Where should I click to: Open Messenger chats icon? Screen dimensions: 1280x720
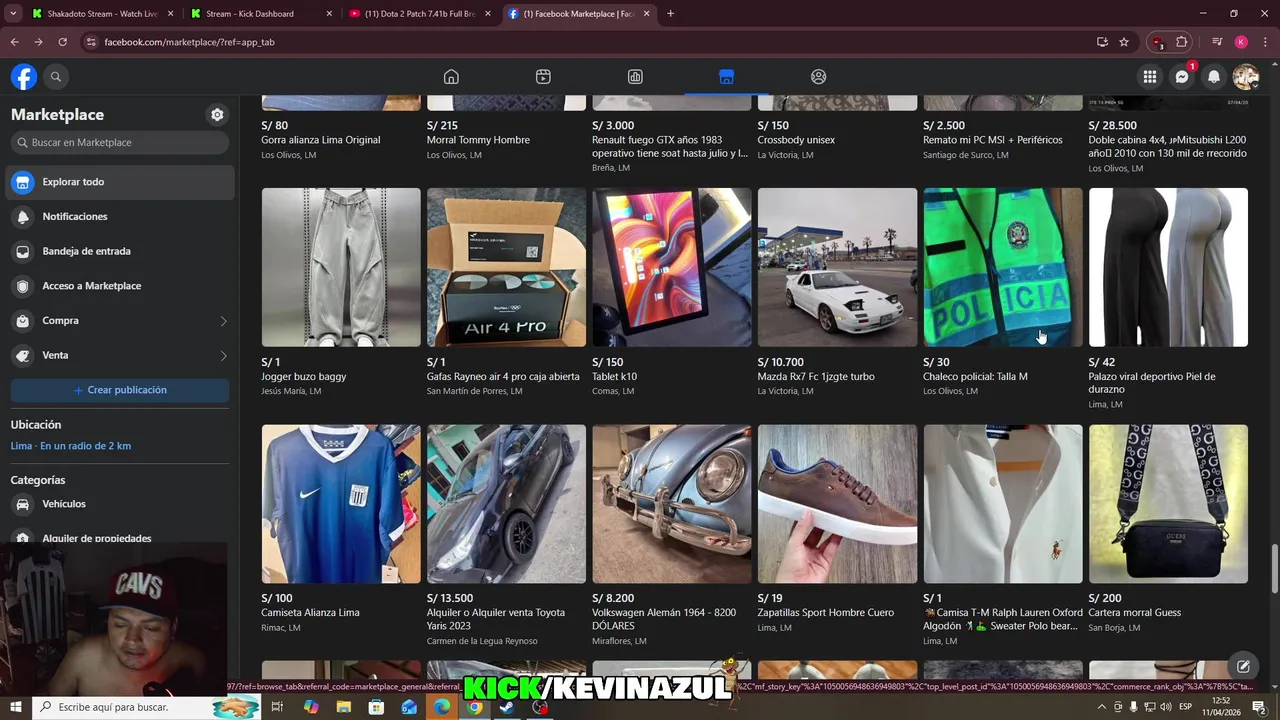pos(1182,77)
